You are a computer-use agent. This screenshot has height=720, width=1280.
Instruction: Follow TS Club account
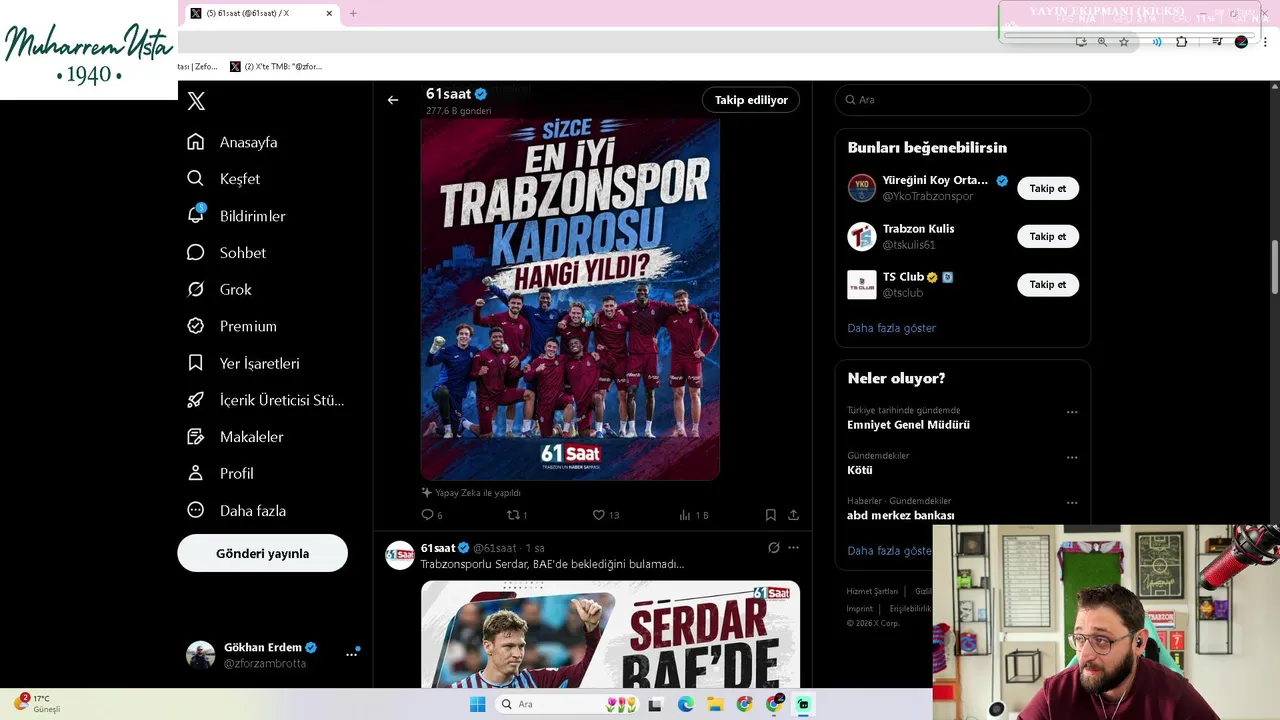tap(1048, 284)
